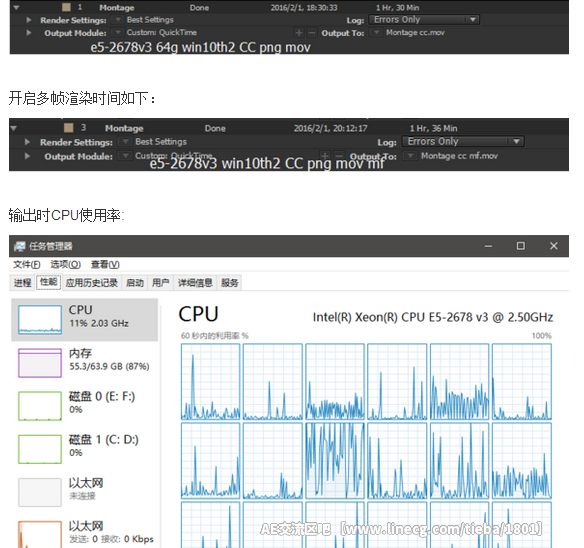Click the label color swatch of item 3
584x548 pixels.
[x=69, y=128]
